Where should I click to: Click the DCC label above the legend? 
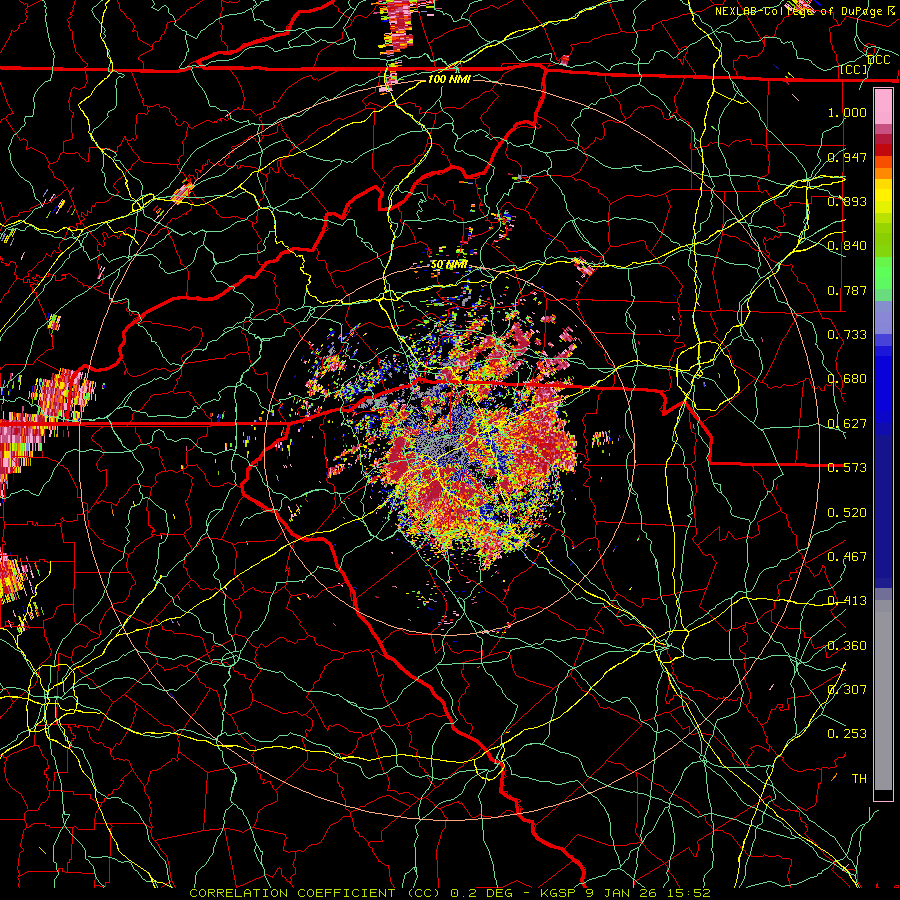878,60
